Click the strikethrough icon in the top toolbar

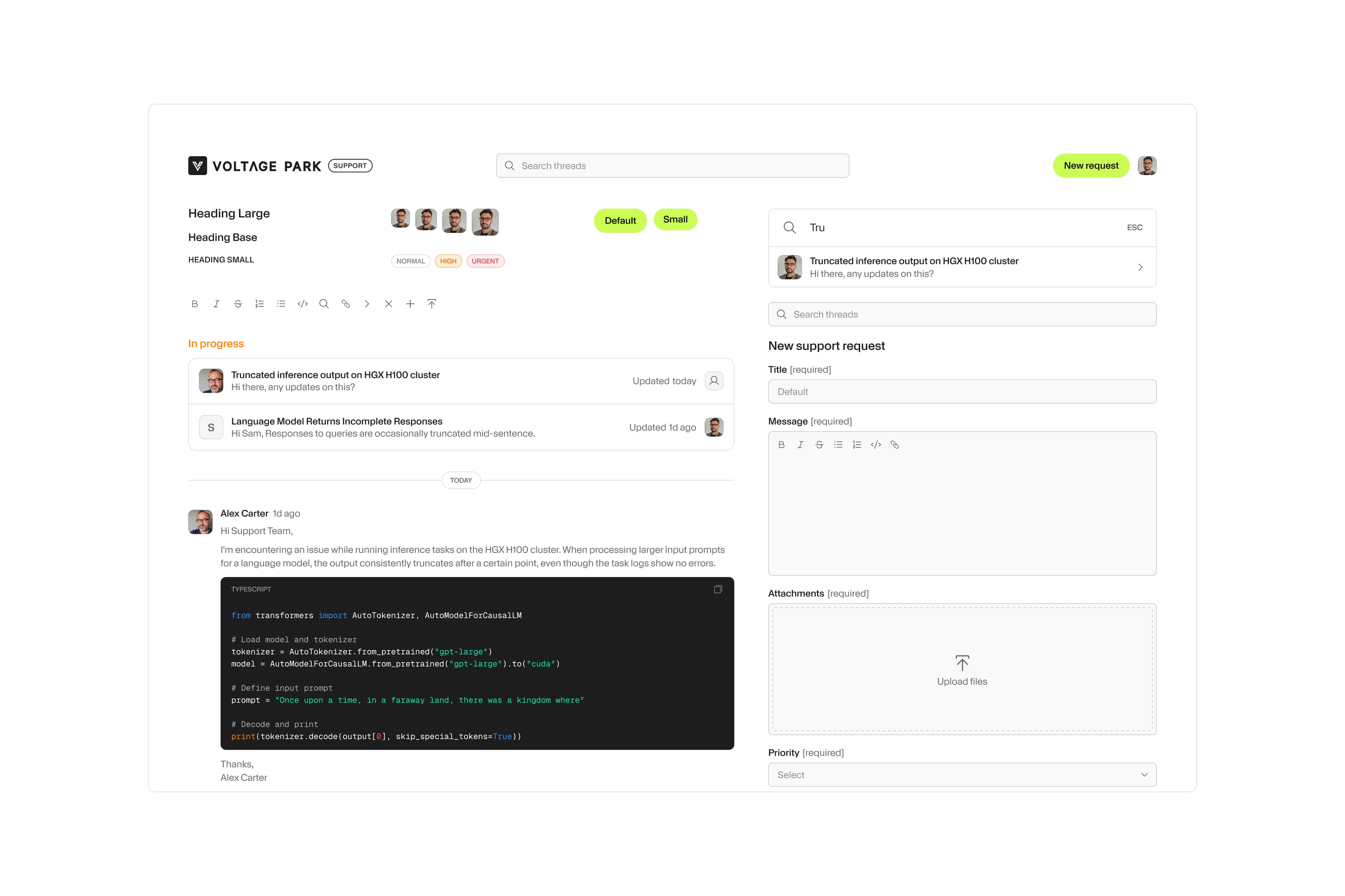click(238, 304)
